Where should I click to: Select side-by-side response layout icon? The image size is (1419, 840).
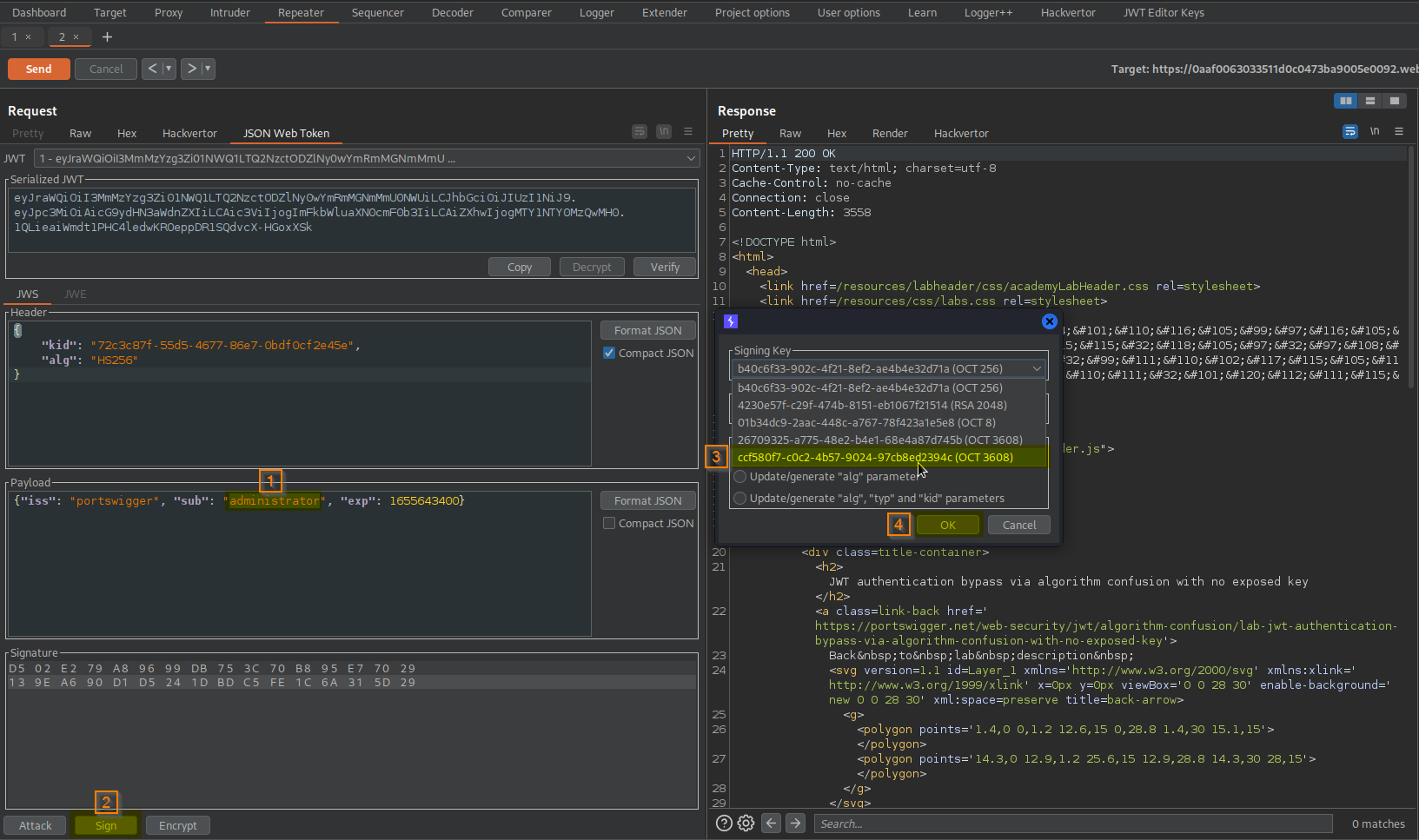pyautogui.click(x=1345, y=101)
